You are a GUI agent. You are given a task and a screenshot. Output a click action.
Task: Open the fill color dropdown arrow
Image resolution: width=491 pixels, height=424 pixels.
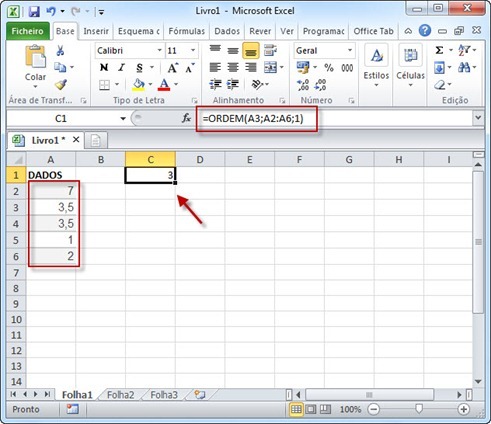tap(150, 84)
